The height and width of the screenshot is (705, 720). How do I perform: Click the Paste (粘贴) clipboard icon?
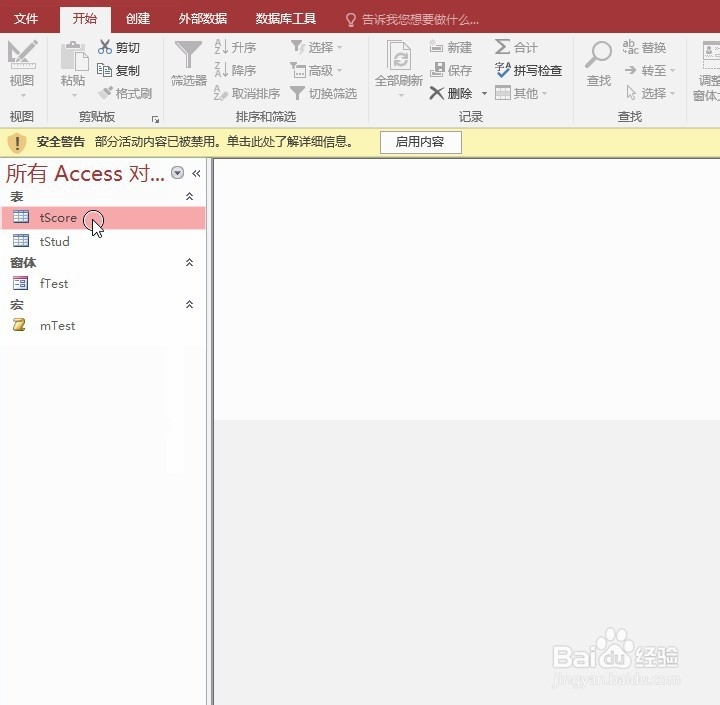73,56
